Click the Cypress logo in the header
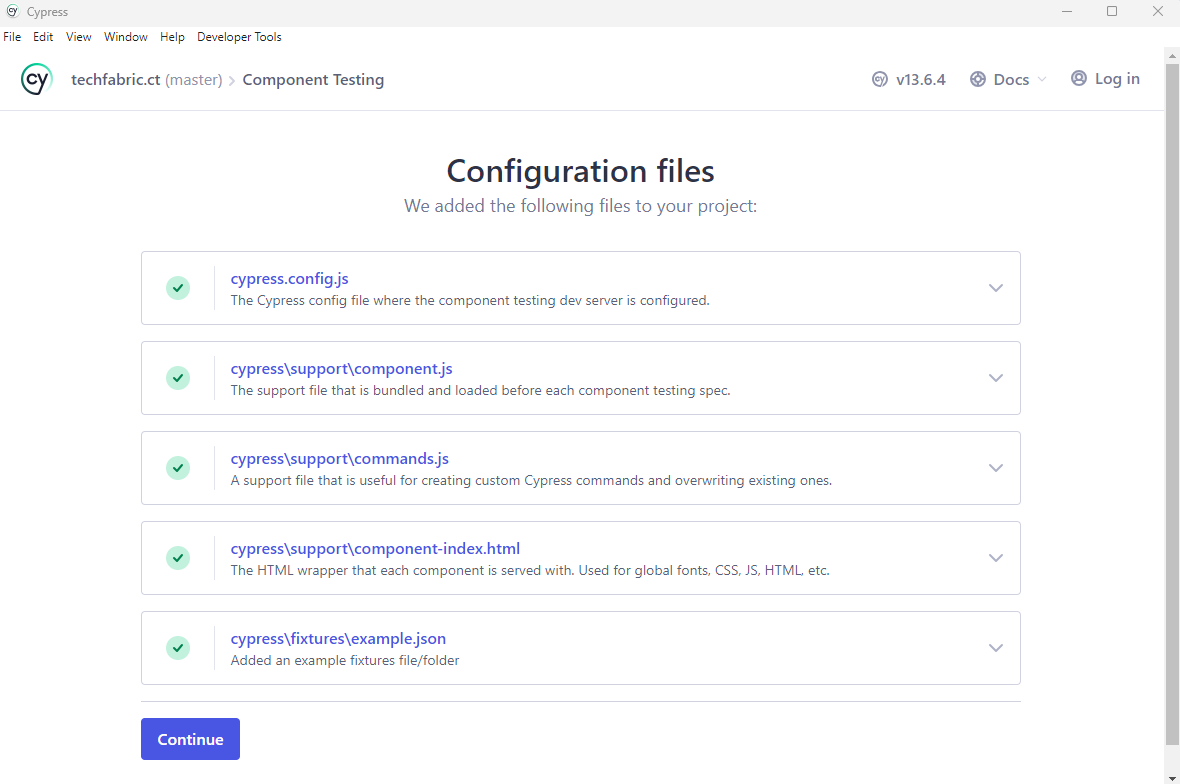 point(36,79)
